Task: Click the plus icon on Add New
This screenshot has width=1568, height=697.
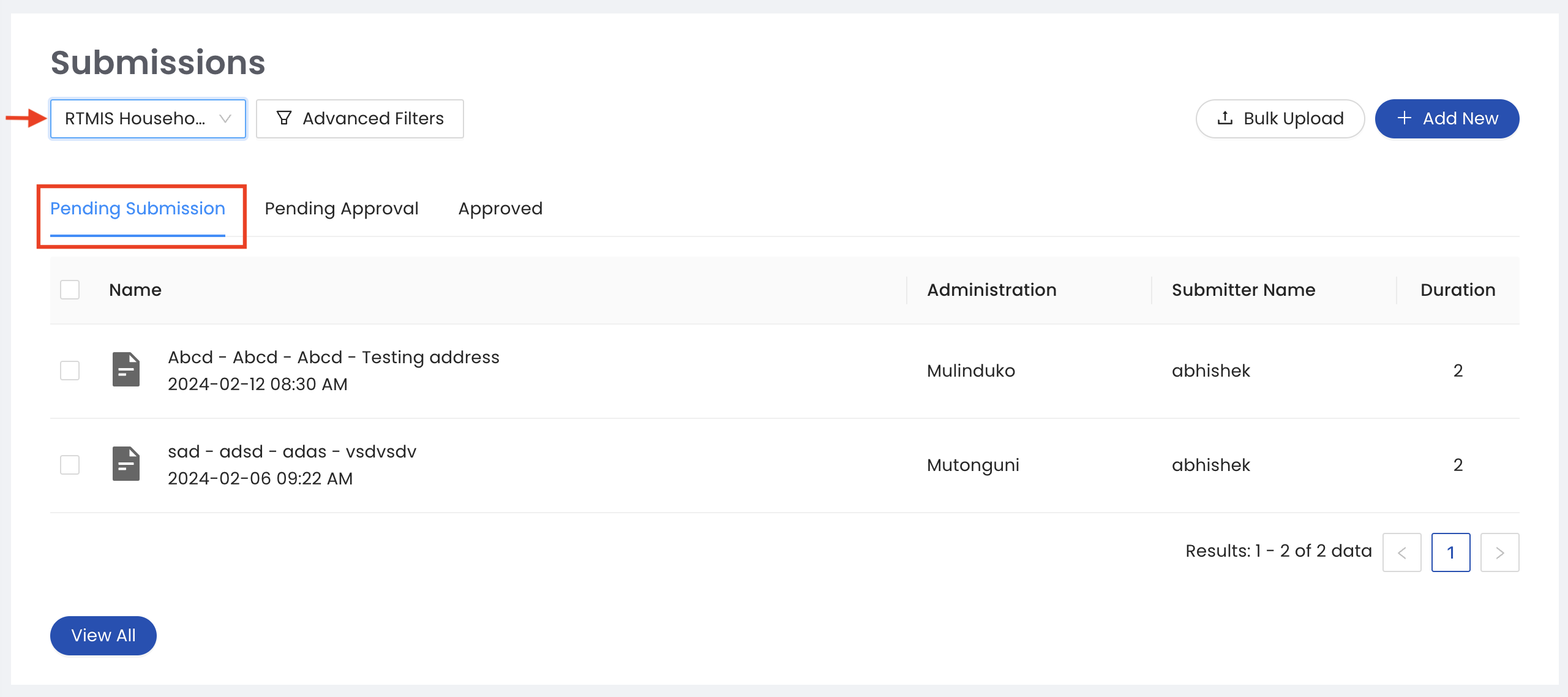Action: pos(1405,118)
